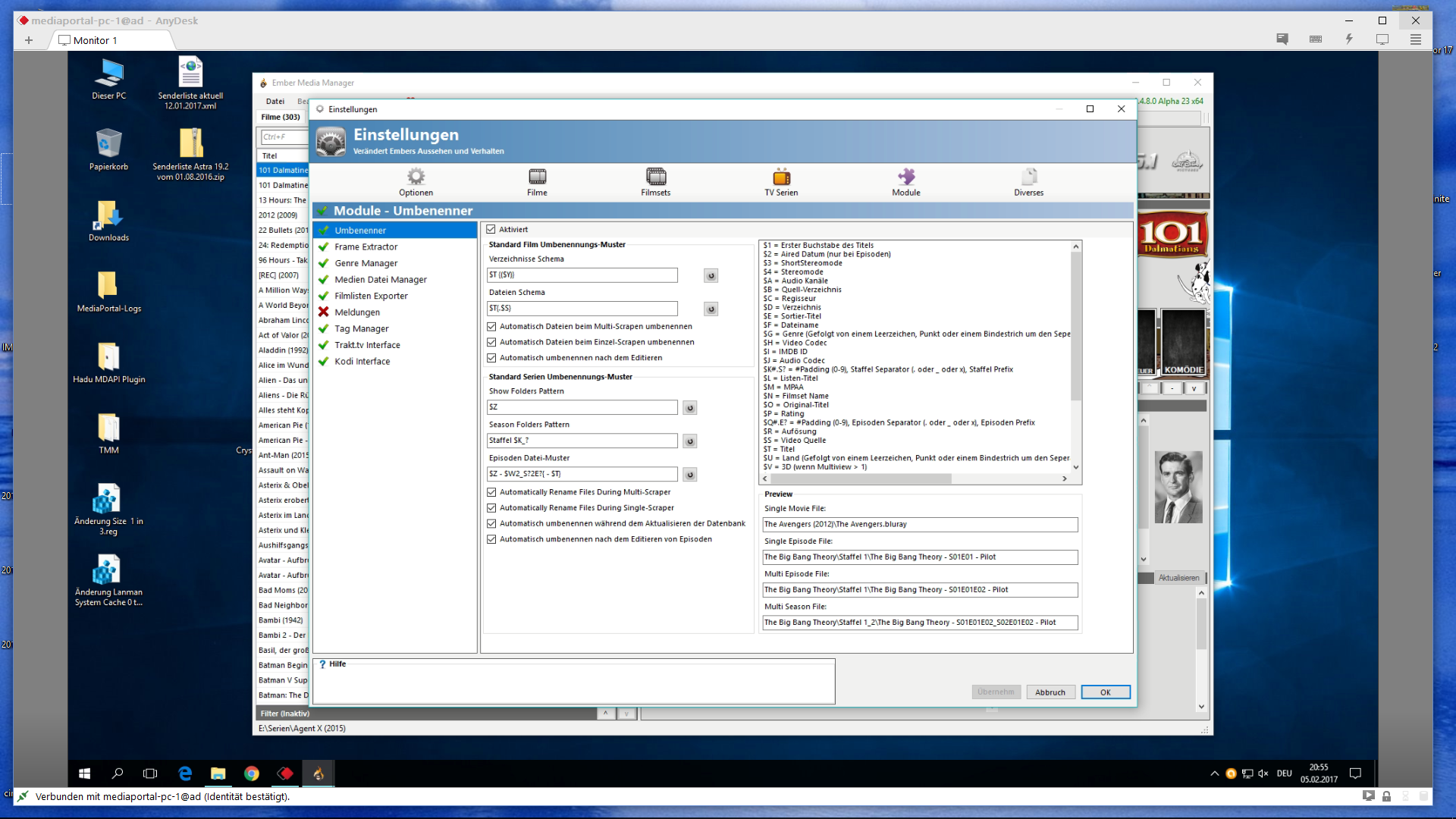Click the Season Folders Pattern input field
The height and width of the screenshot is (819, 1456).
pos(582,441)
